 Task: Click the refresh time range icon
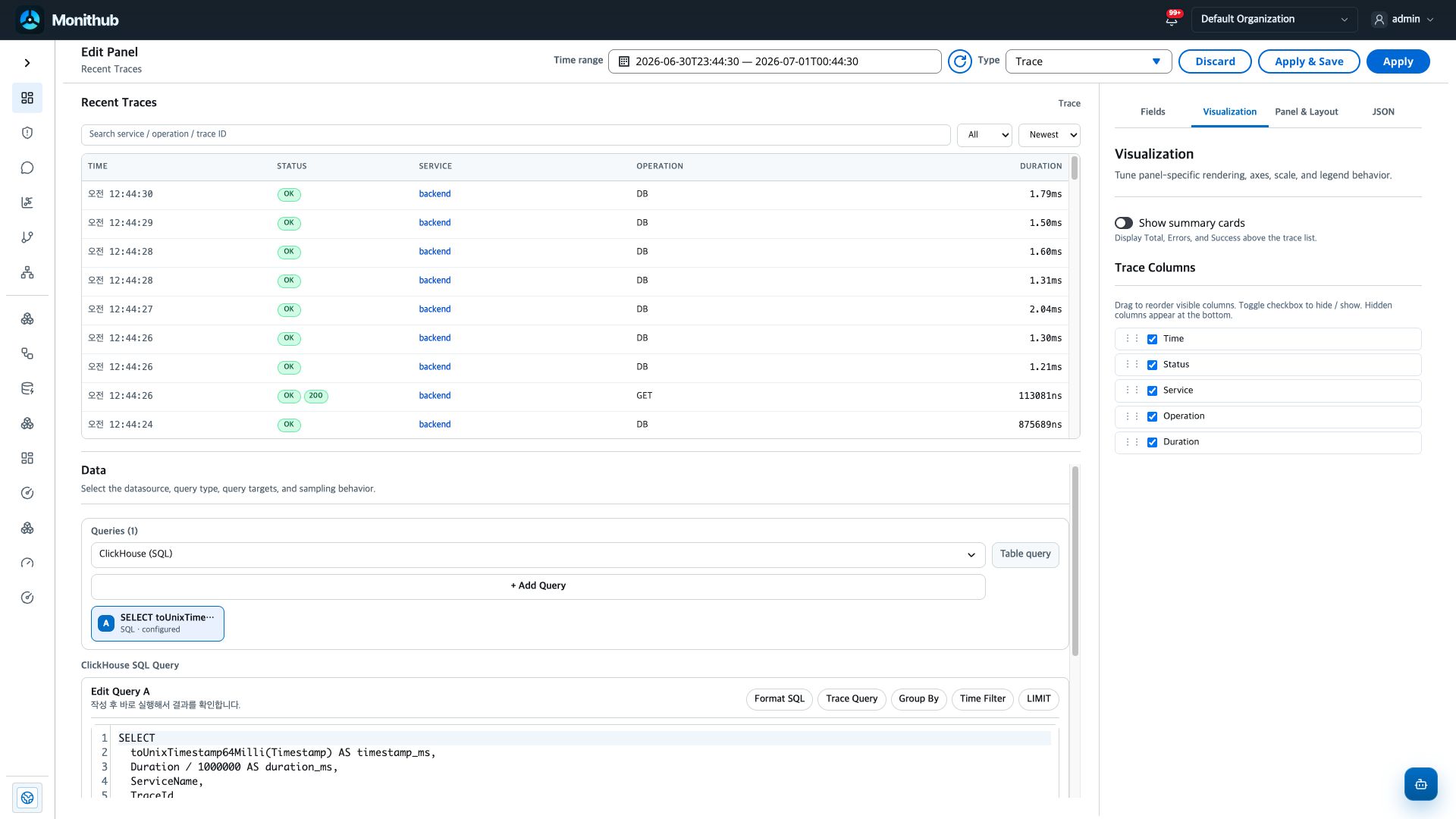pyautogui.click(x=959, y=61)
